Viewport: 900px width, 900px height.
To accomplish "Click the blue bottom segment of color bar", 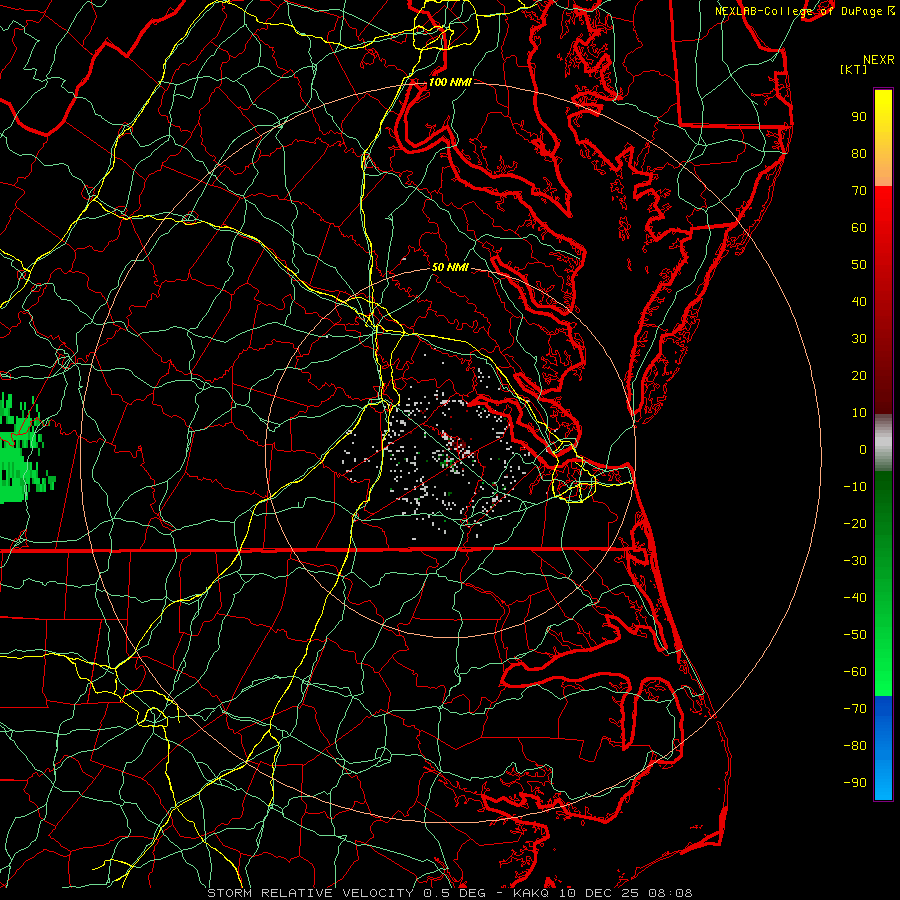I will [x=883, y=748].
